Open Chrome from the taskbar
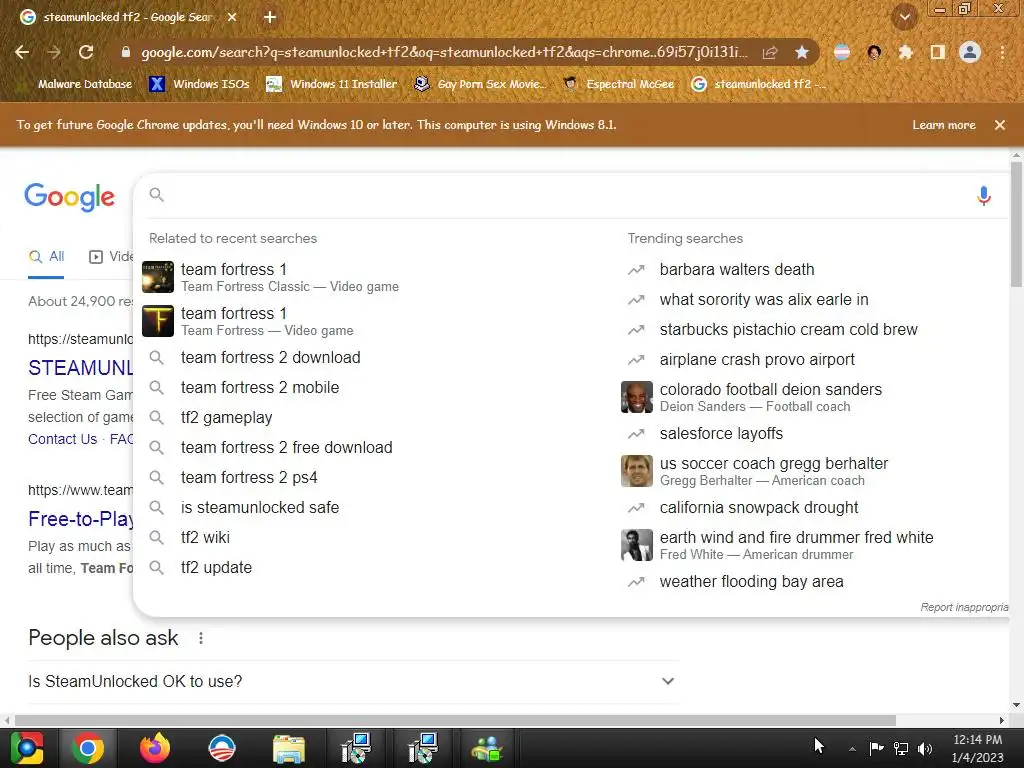The height and width of the screenshot is (768, 1024). (88, 748)
